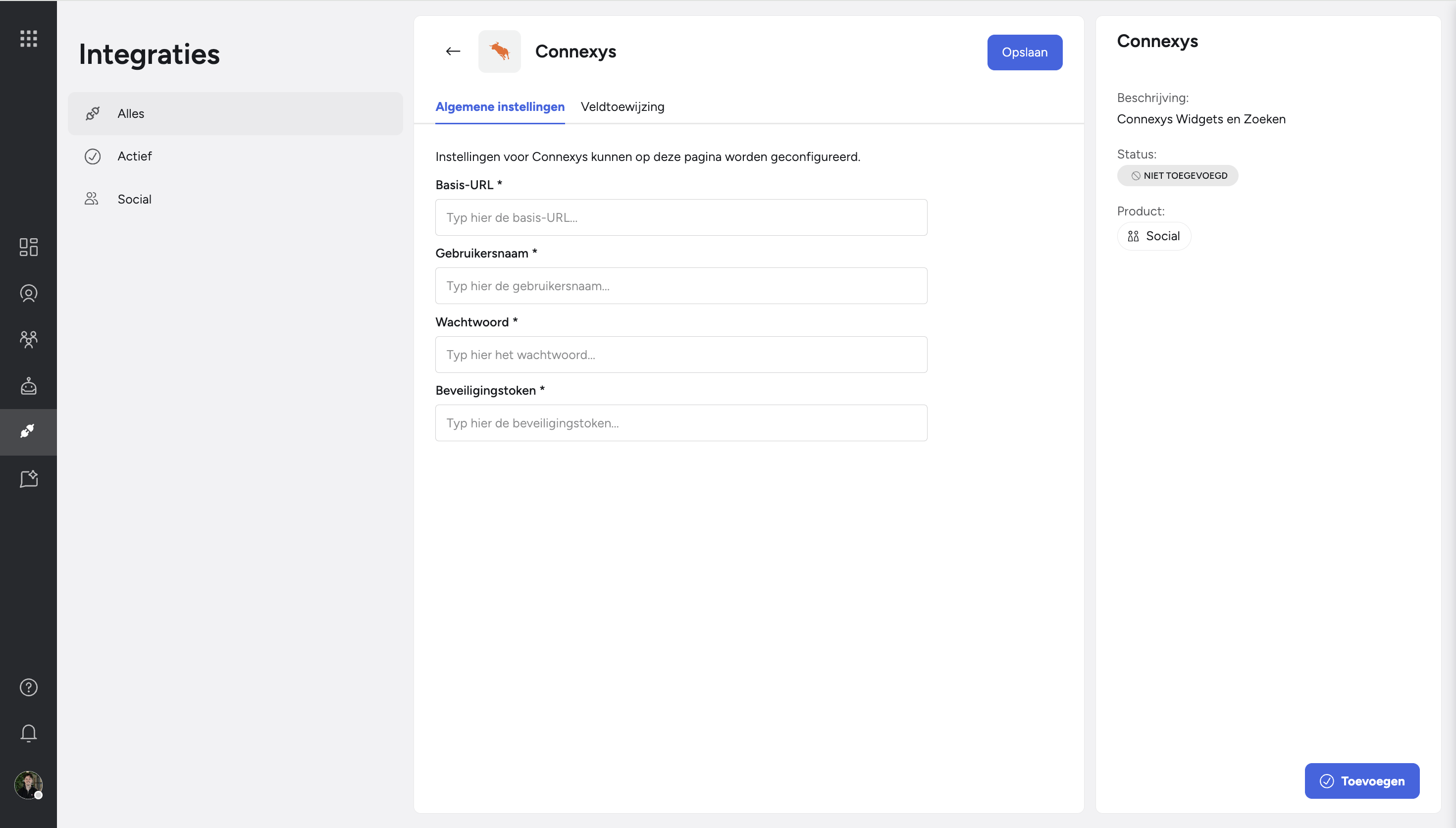This screenshot has height=828, width=1456.
Task: Click the Toevoegen button
Action: (x=1362, y=781)
